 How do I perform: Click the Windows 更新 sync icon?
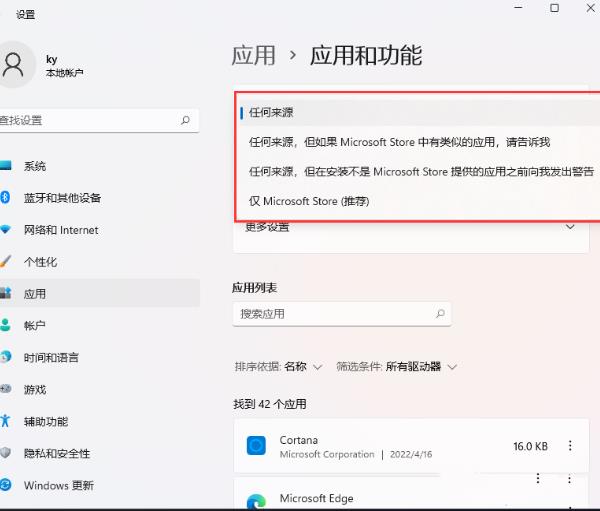tap(5, 485)
